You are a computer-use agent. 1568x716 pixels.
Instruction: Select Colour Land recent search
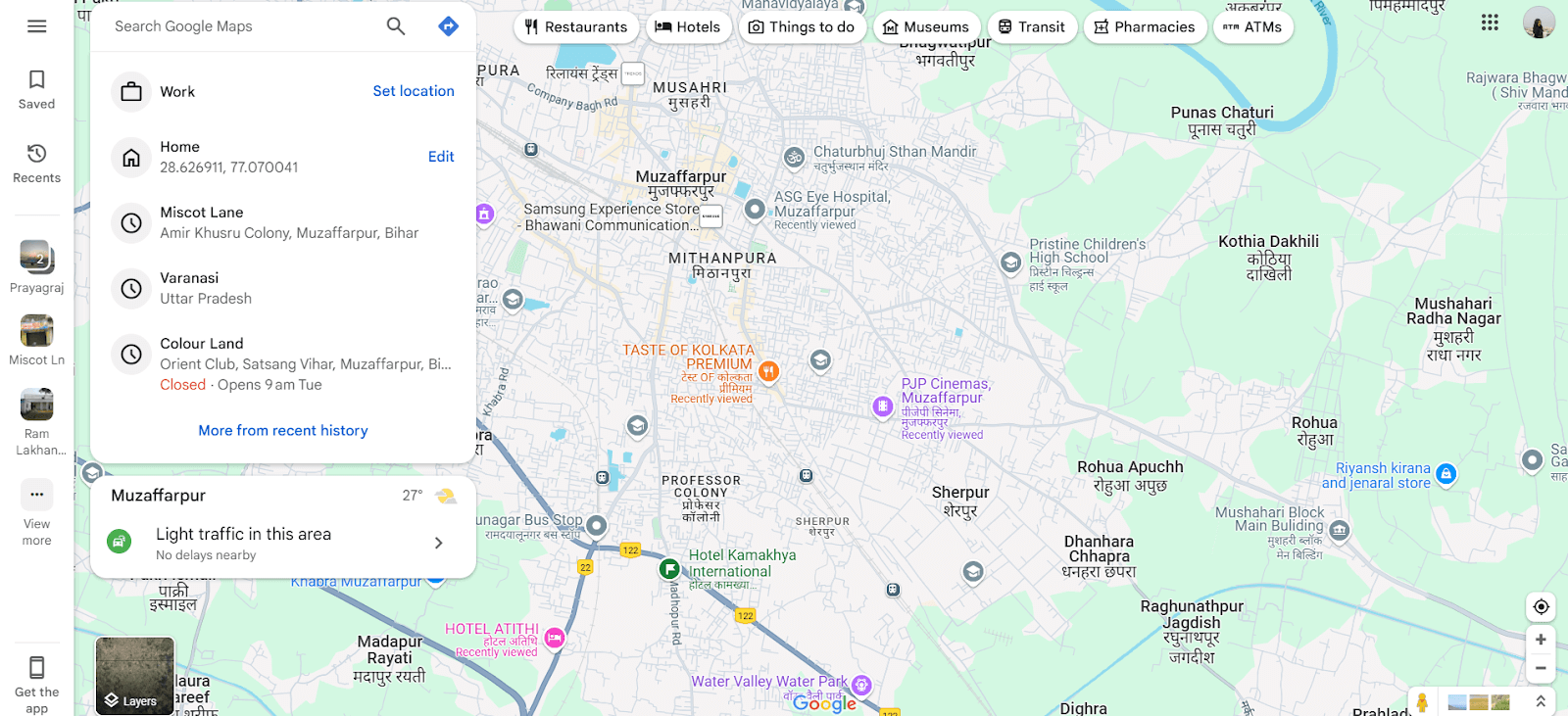pyautogui.click(x=283, y=363)
